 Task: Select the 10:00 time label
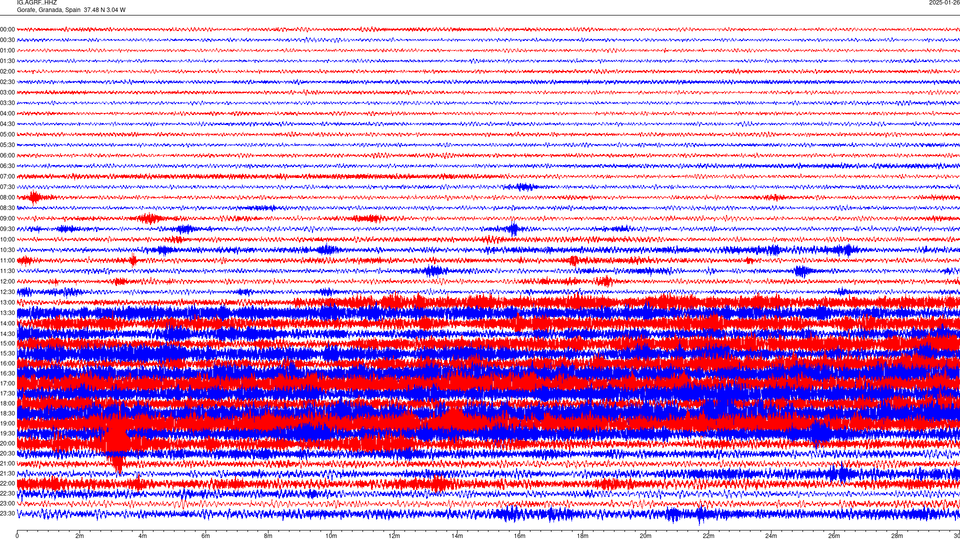point(7,239)
